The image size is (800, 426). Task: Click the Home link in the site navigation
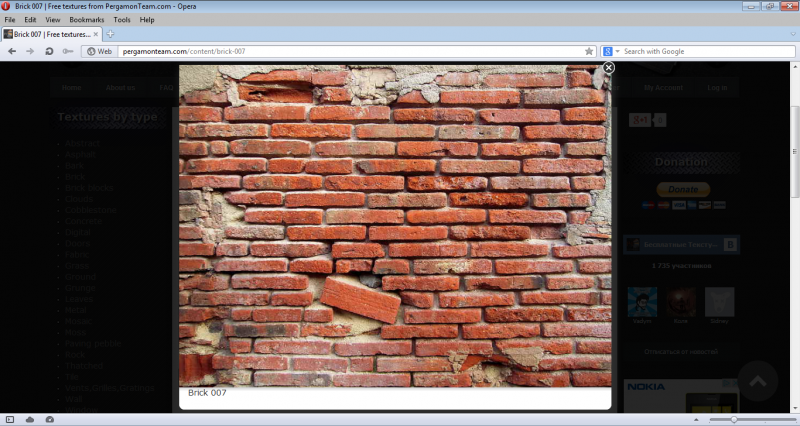coord(71,88)
